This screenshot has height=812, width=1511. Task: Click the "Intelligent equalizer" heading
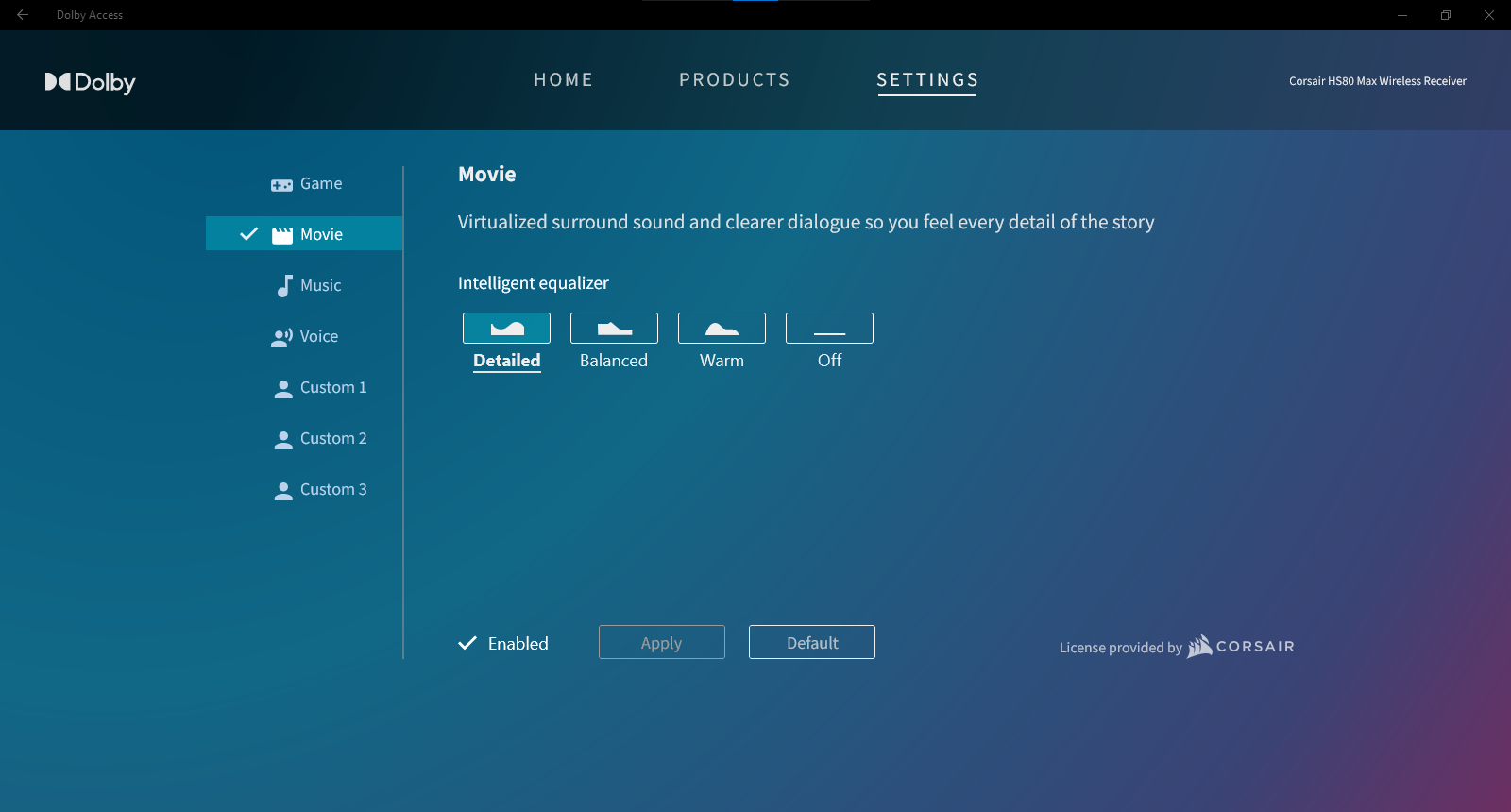(534, 283)
